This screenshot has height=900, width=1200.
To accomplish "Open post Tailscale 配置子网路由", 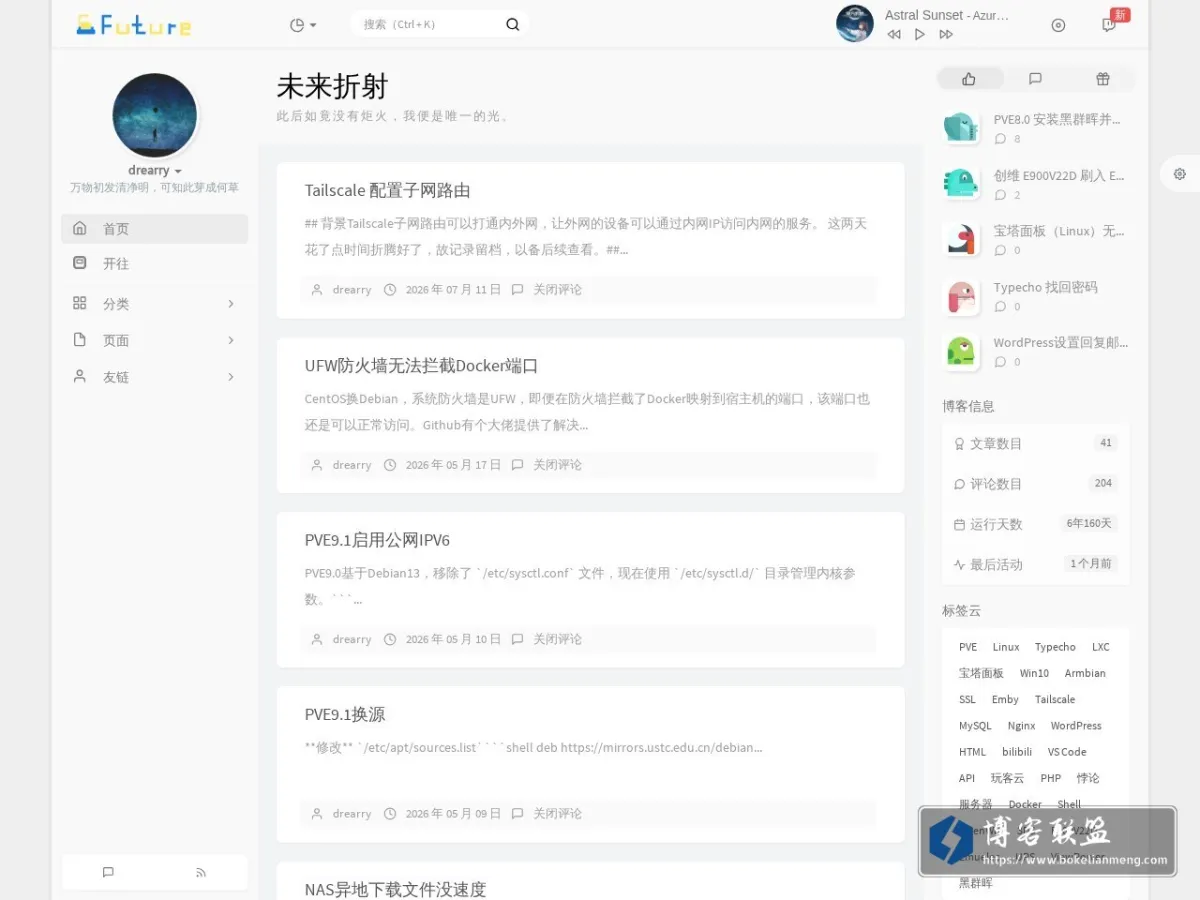I will coord(387,191).
